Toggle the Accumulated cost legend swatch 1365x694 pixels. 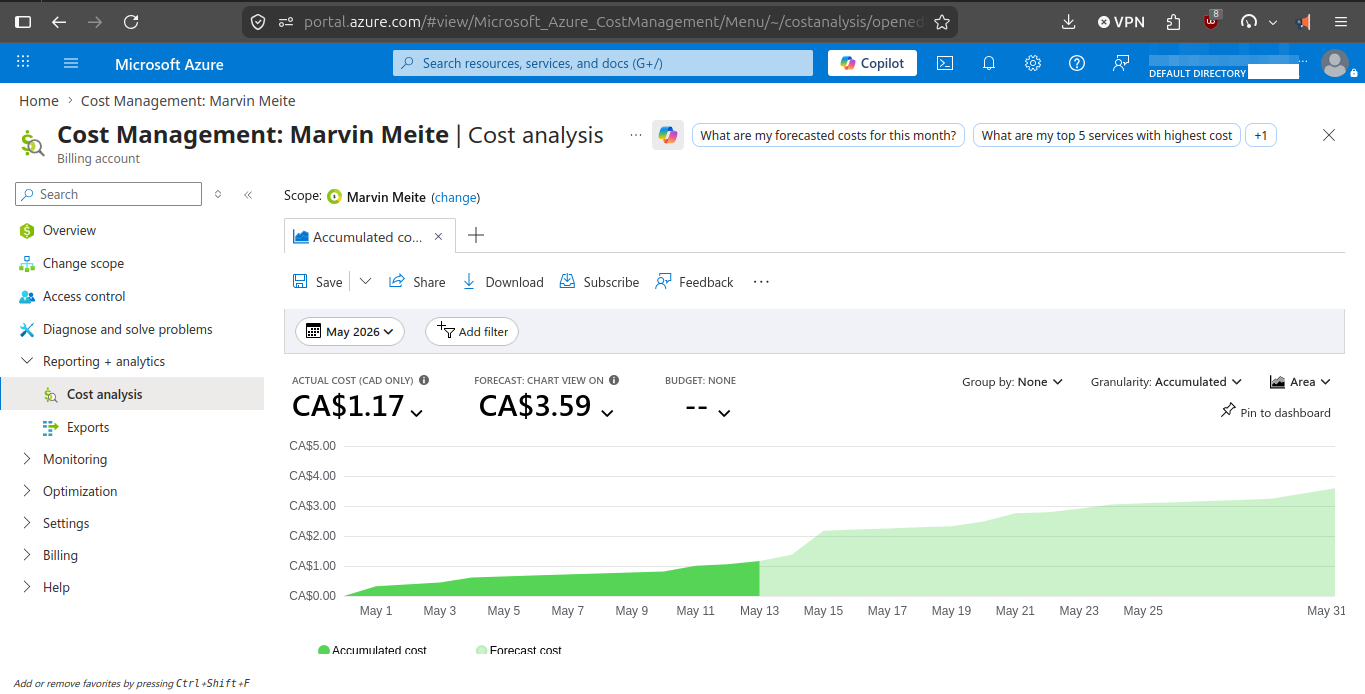pyautogui.click(x=324, y=650)
